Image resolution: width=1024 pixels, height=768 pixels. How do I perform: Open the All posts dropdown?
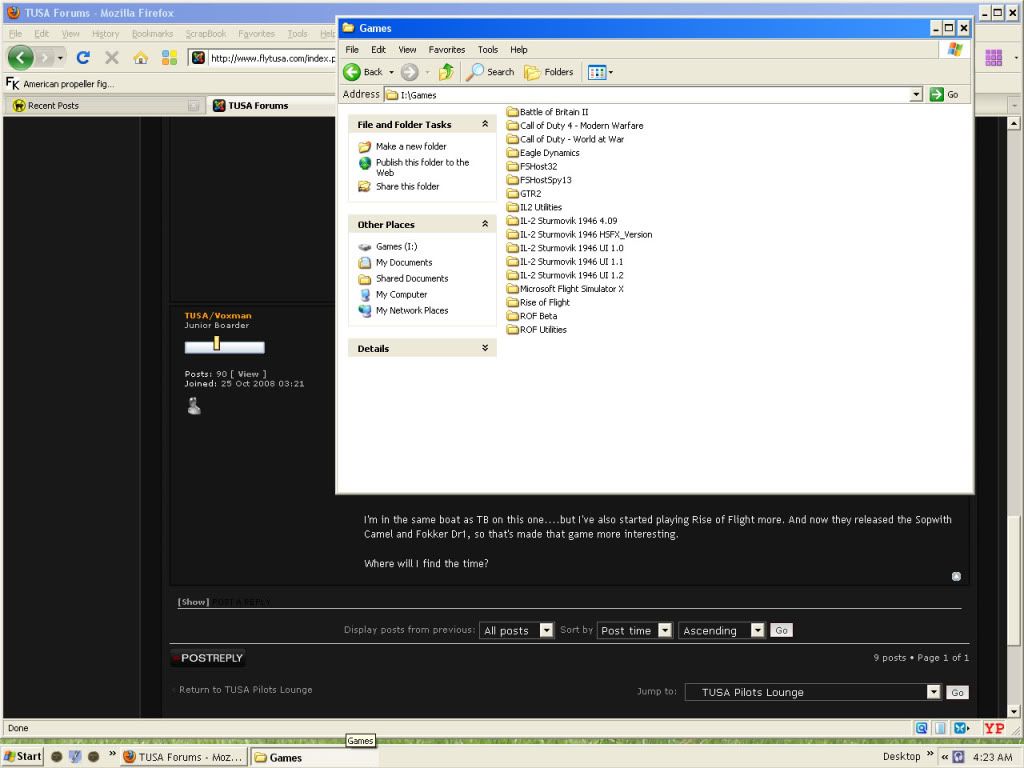(517, 630)
